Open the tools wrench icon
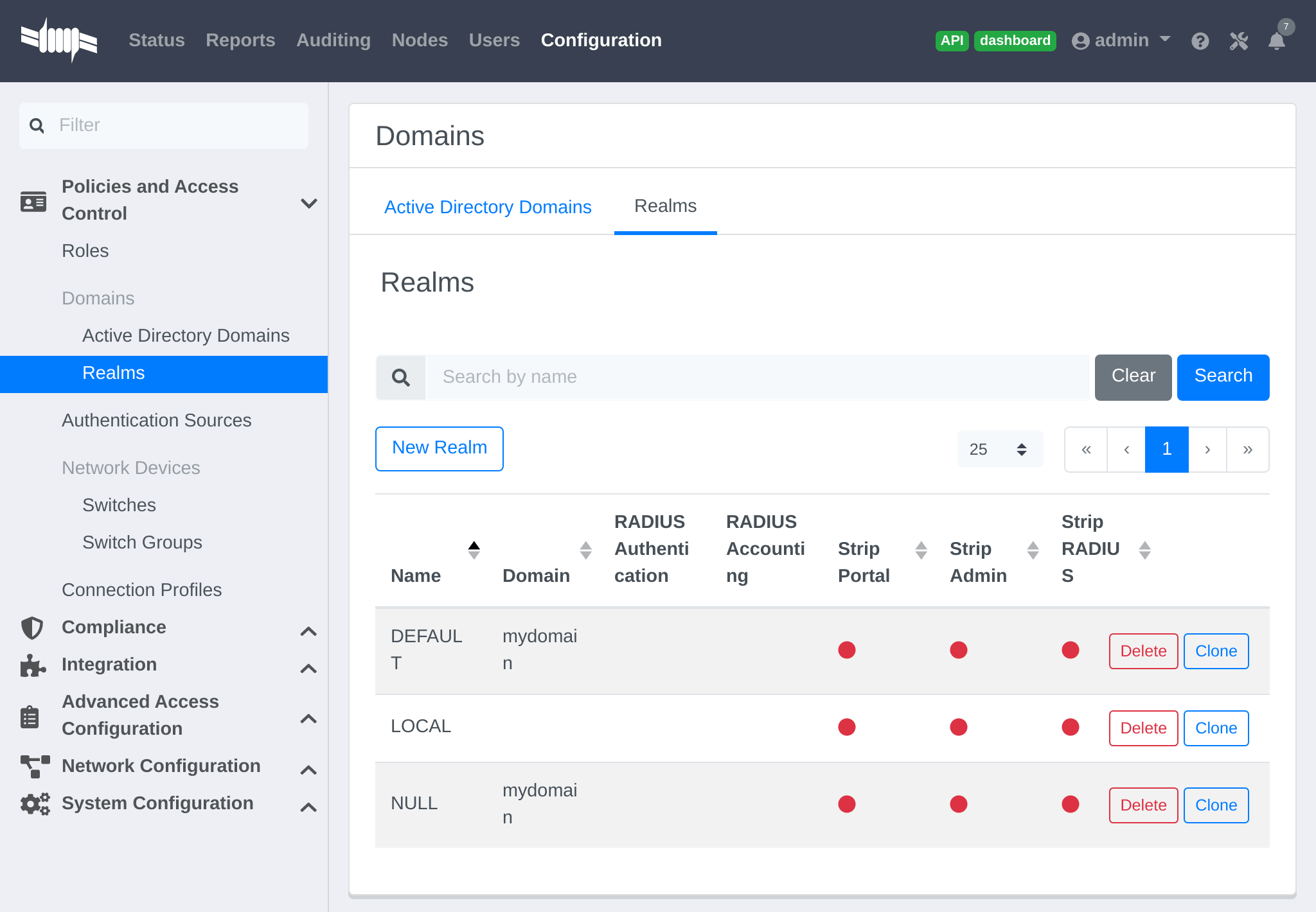 (1238, 41)
